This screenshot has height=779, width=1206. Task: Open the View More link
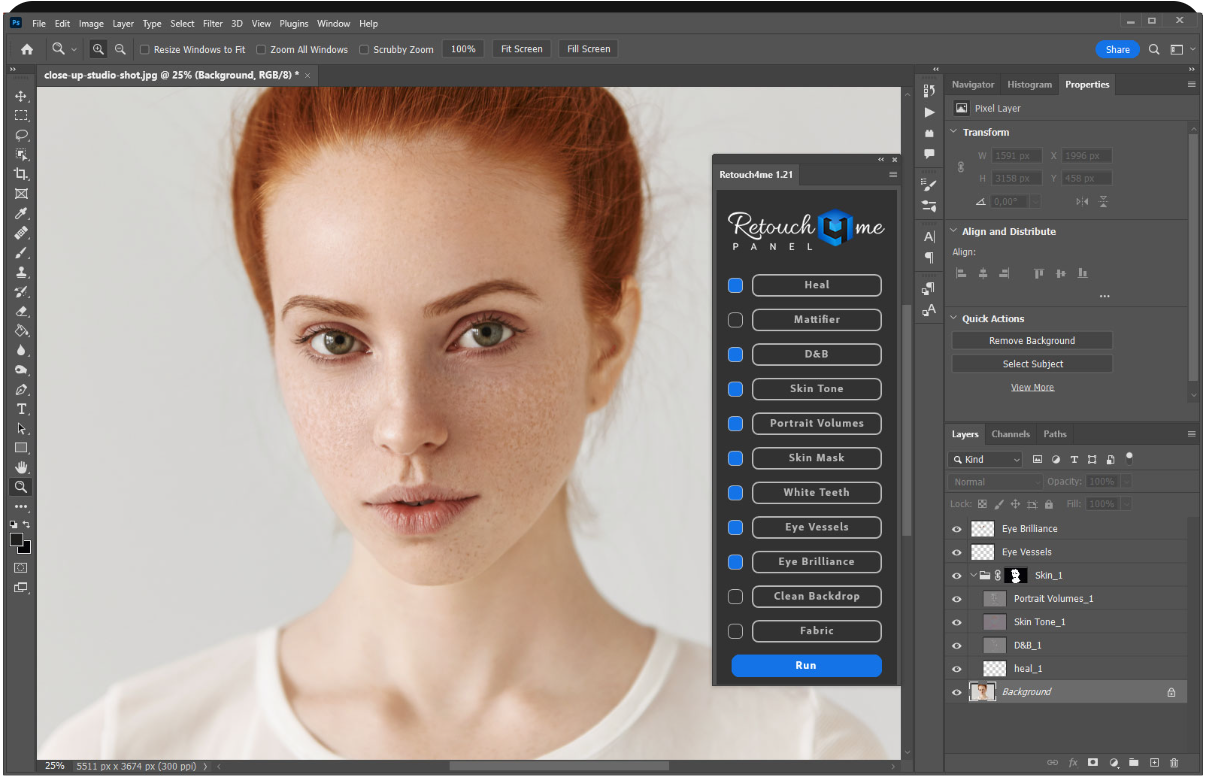coord(1032,388)
